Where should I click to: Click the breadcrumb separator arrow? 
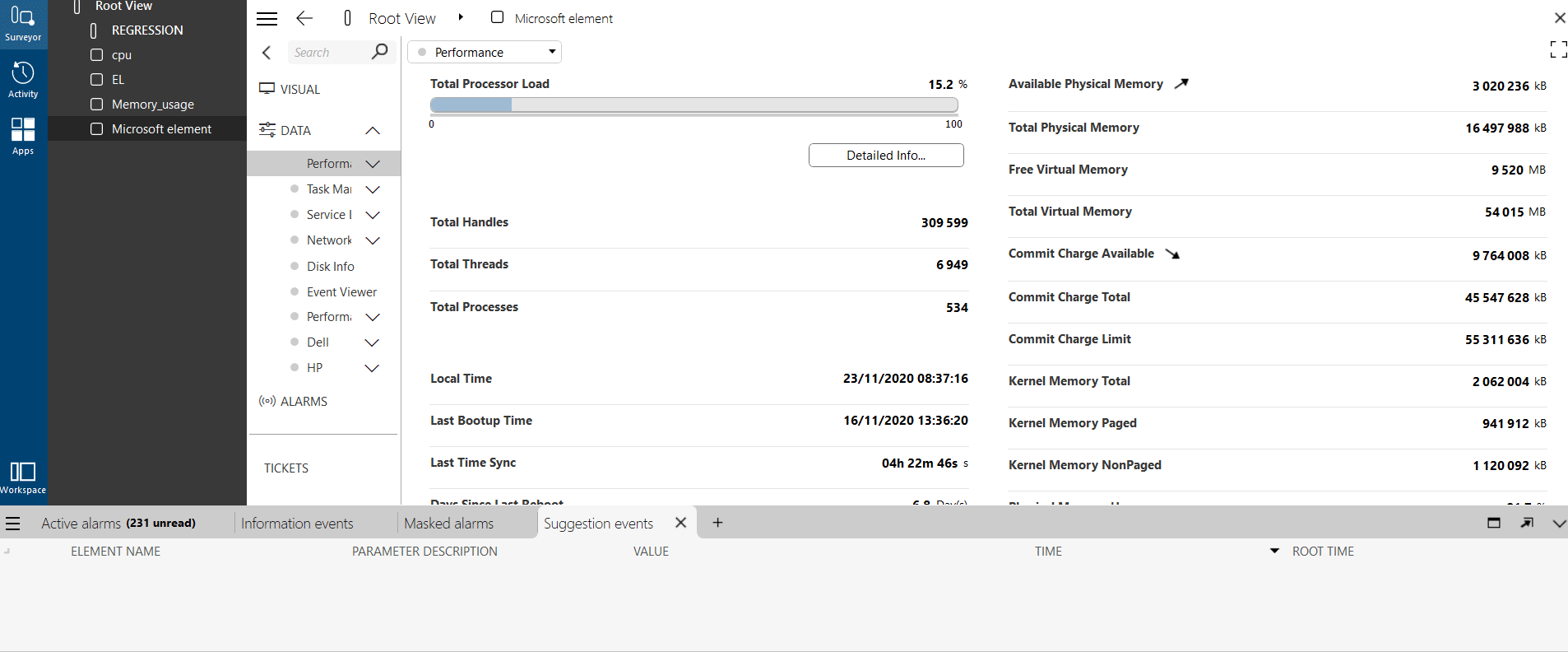pyautogui.click(x=461, y=17)
